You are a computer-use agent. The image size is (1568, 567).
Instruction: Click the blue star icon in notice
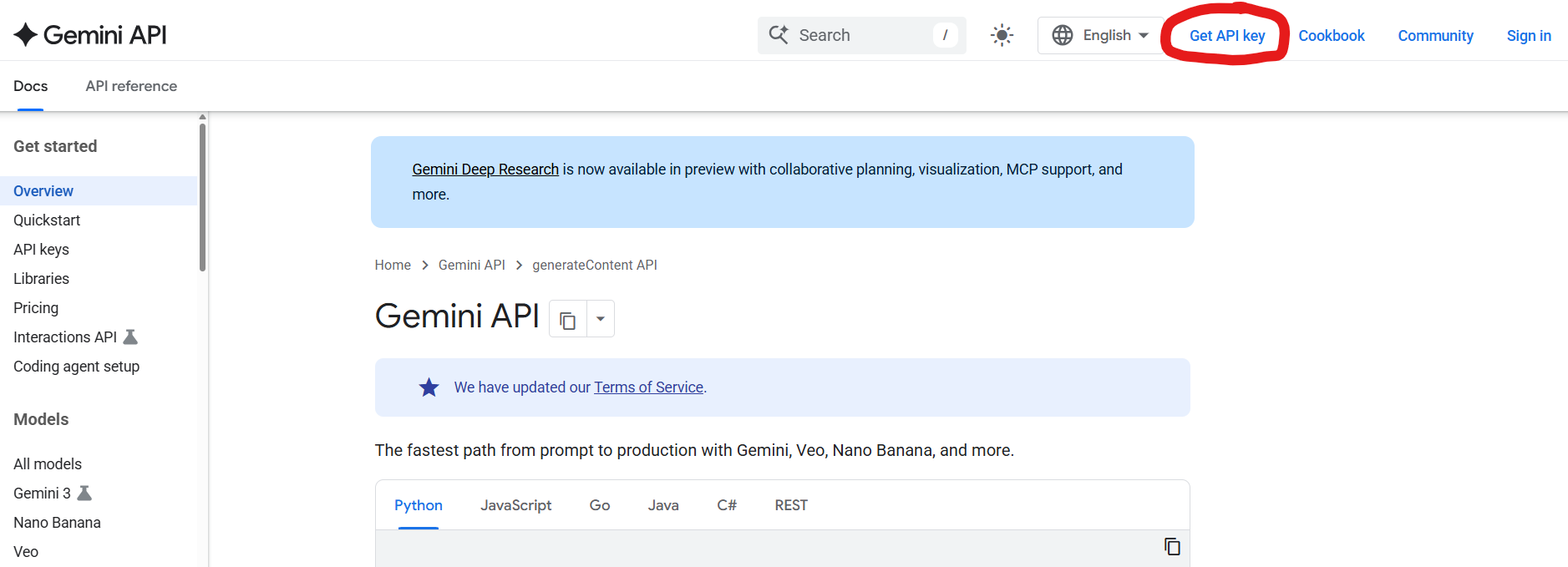pyautogui.click(x=429, y=387)
